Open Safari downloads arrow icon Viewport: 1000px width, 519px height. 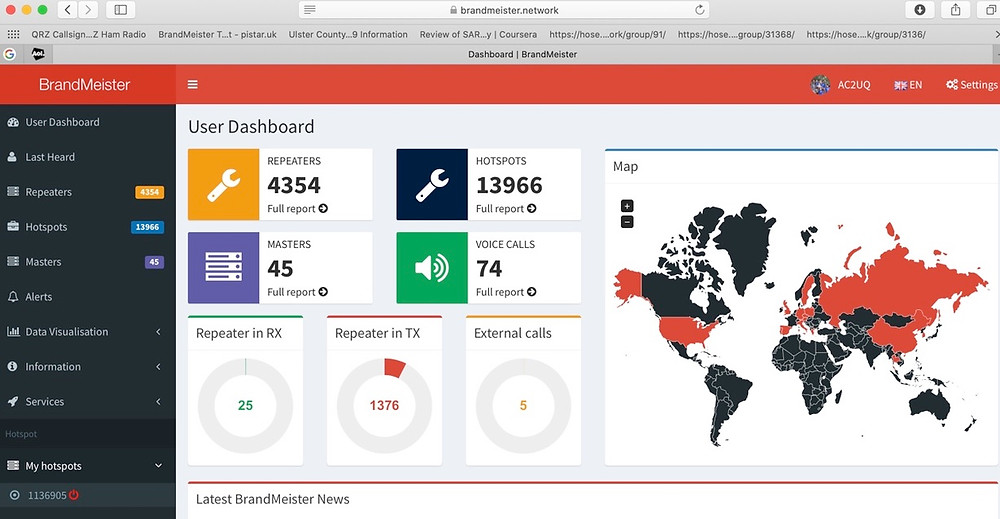[920, 10]
